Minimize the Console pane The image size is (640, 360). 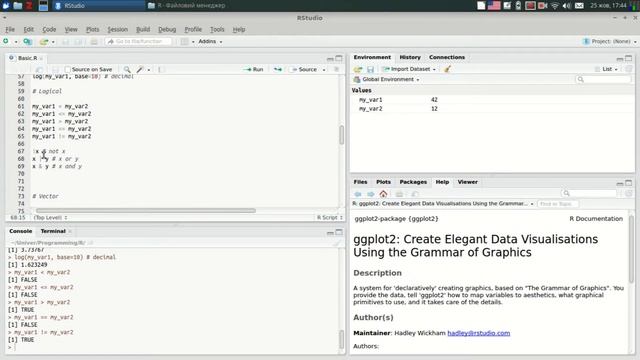coord(330,233)
